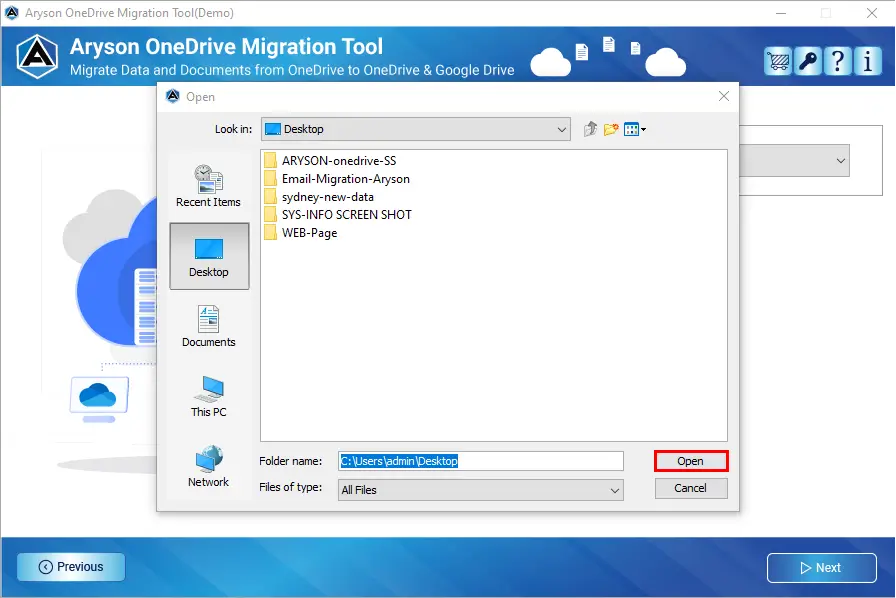This screenshot has height=598, width=896.
Task: Minimize the Aryson main window
Action: tap(781, 13)
